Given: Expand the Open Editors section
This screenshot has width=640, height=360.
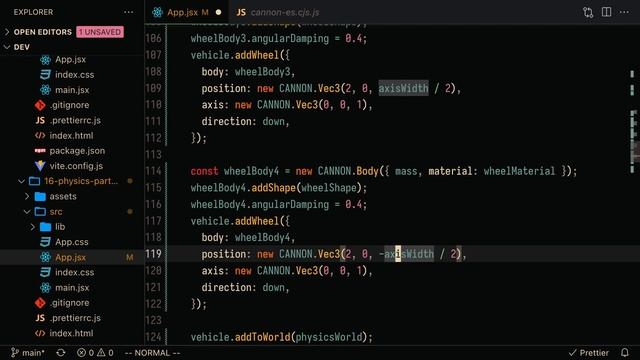Looking at the screenshot, I should click(x=42, y=32).
